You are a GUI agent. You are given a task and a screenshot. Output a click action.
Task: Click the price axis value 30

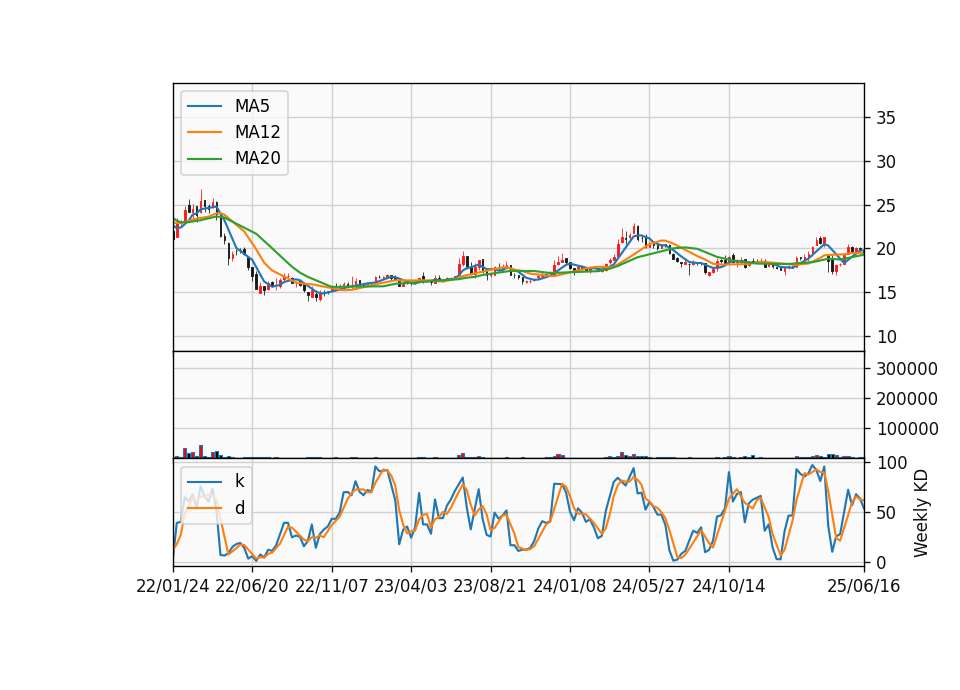(885, 162)
